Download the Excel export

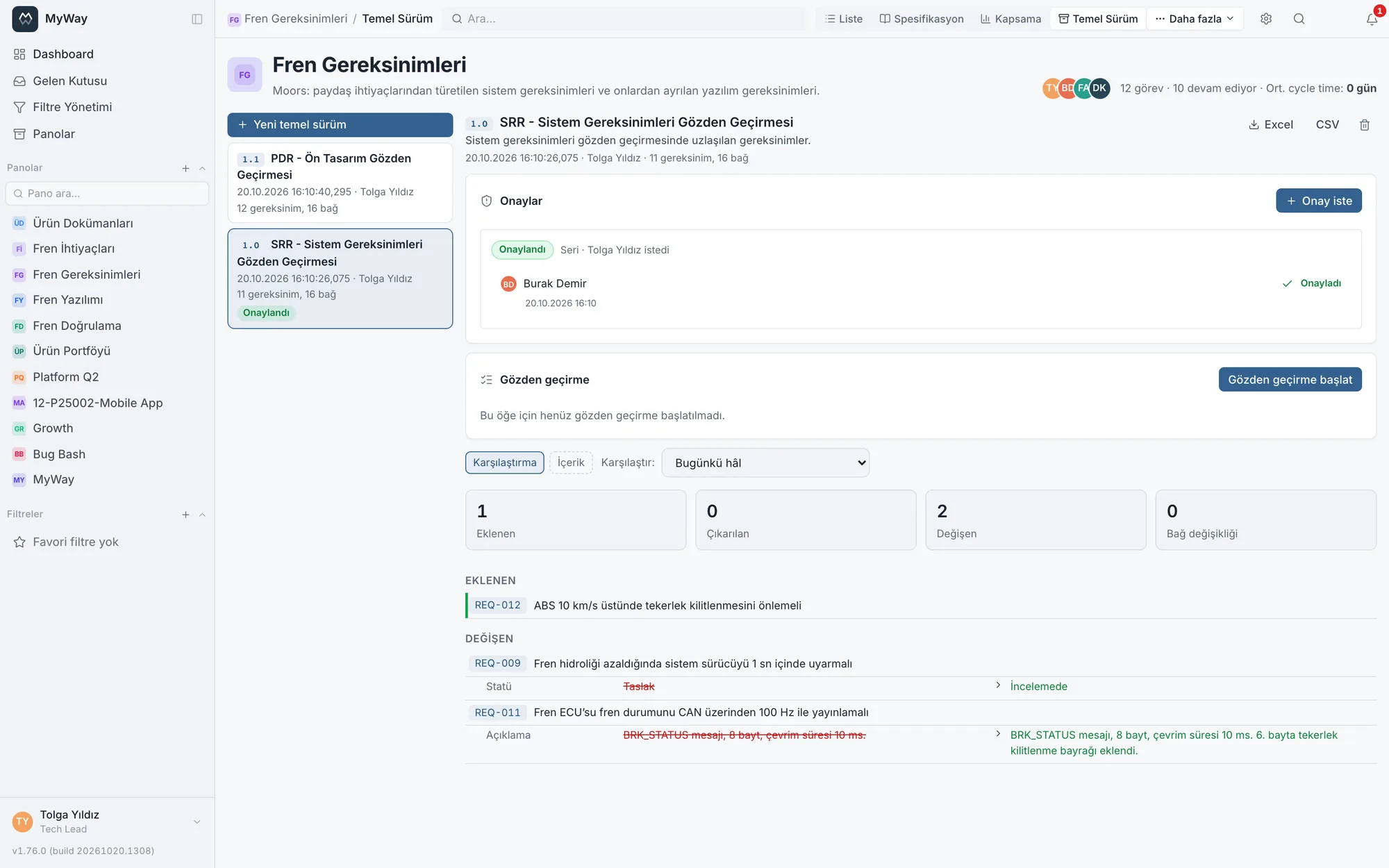coord(1271,125)
